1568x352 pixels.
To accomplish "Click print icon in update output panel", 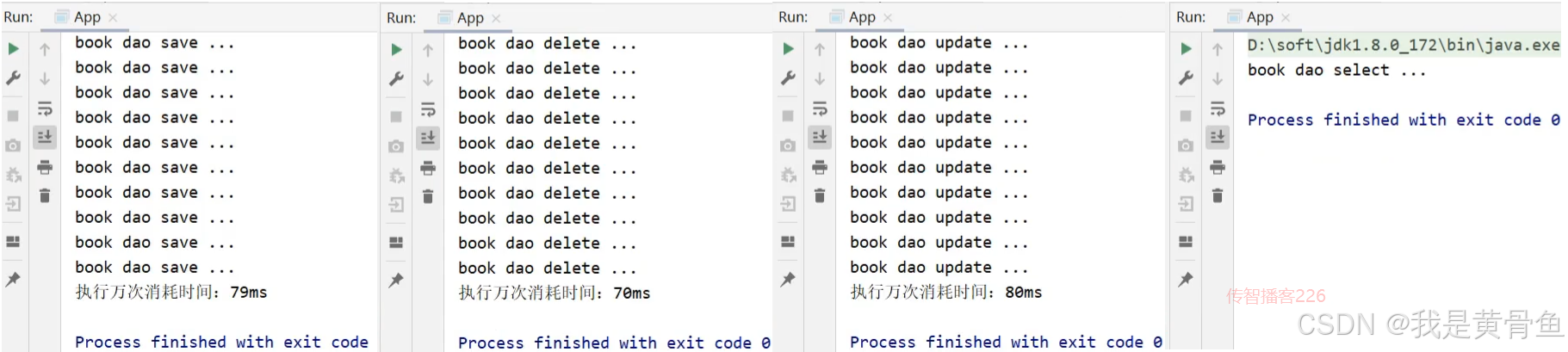I will pos(820,167).
